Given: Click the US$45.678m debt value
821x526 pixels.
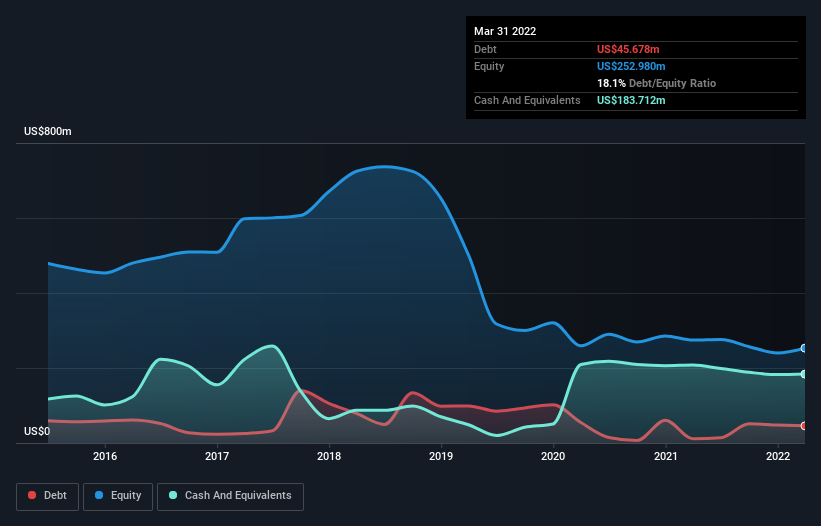Looking at the screenshot, I should point(628,49).
